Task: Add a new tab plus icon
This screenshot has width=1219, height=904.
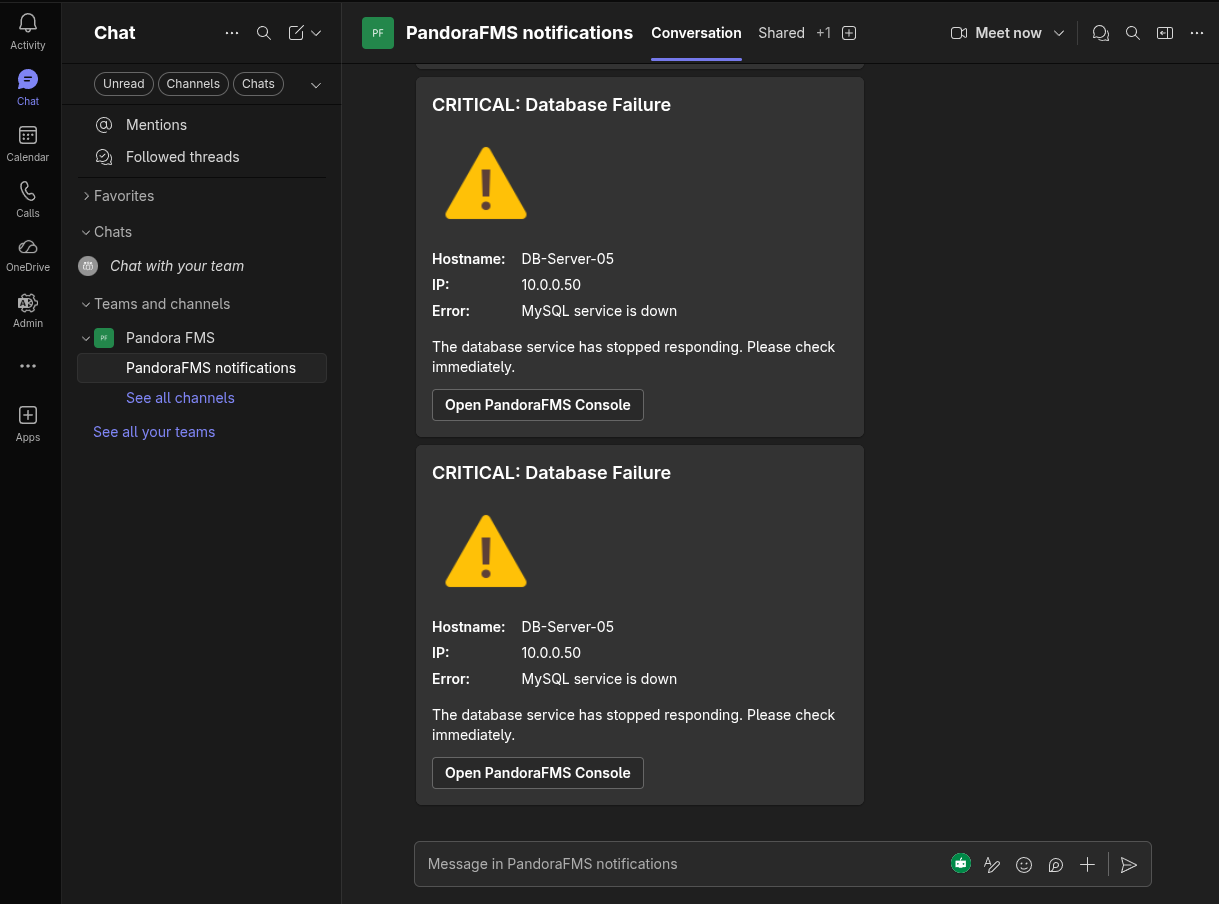Action: coord(849,33)
